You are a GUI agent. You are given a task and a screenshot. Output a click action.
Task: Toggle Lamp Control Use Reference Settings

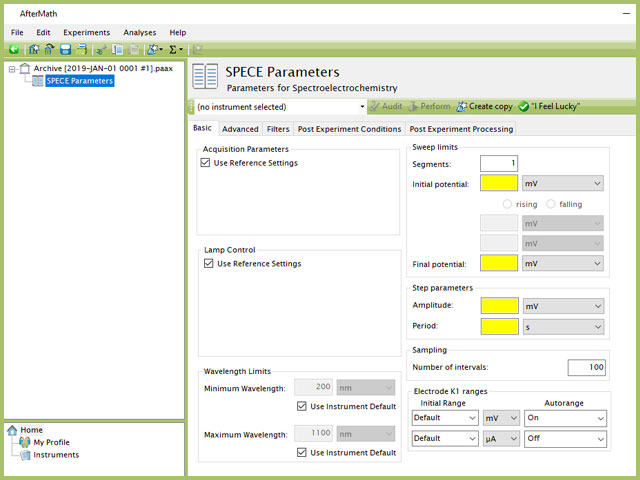(x=209, y=263)
